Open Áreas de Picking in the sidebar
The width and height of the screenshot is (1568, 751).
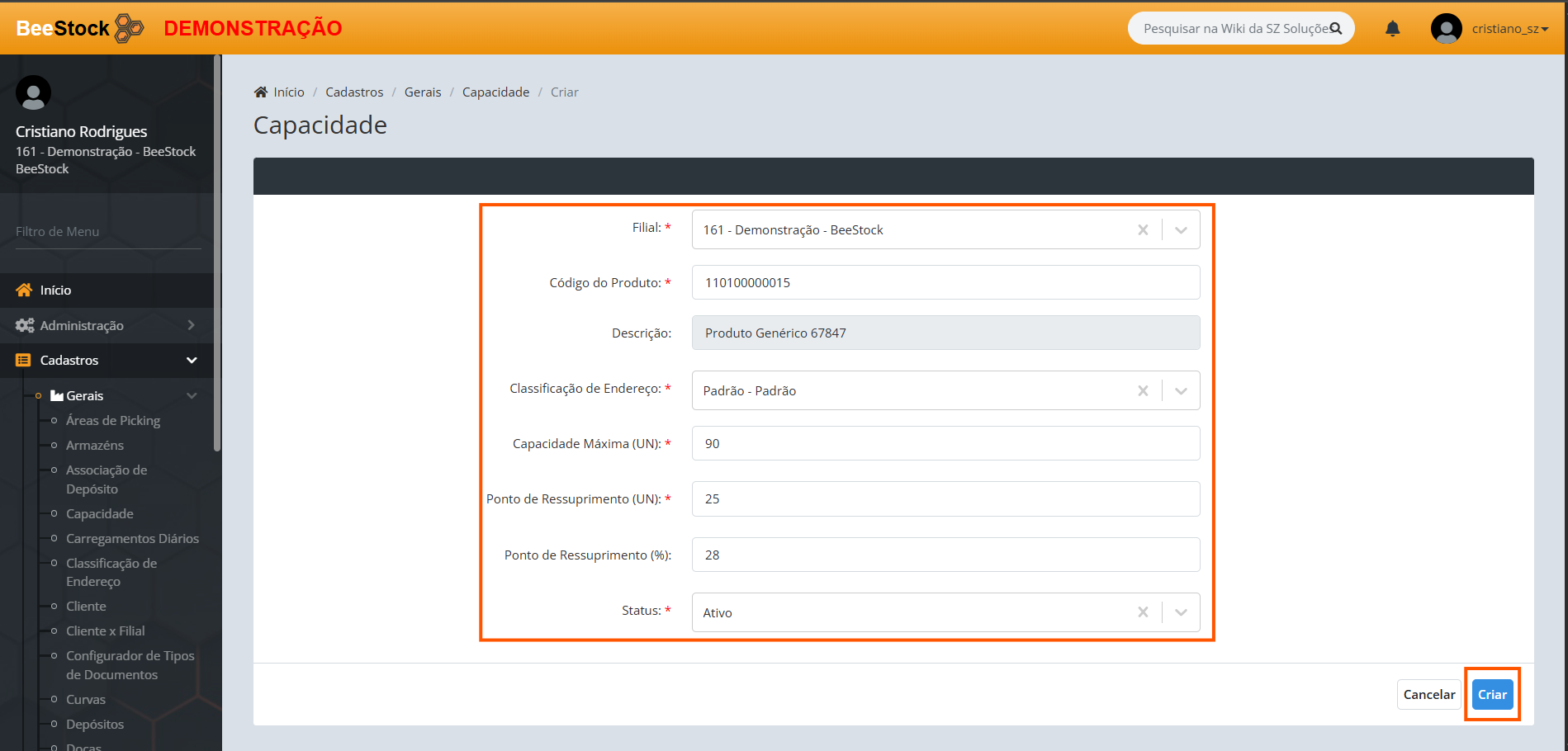[x=113, y=421]
